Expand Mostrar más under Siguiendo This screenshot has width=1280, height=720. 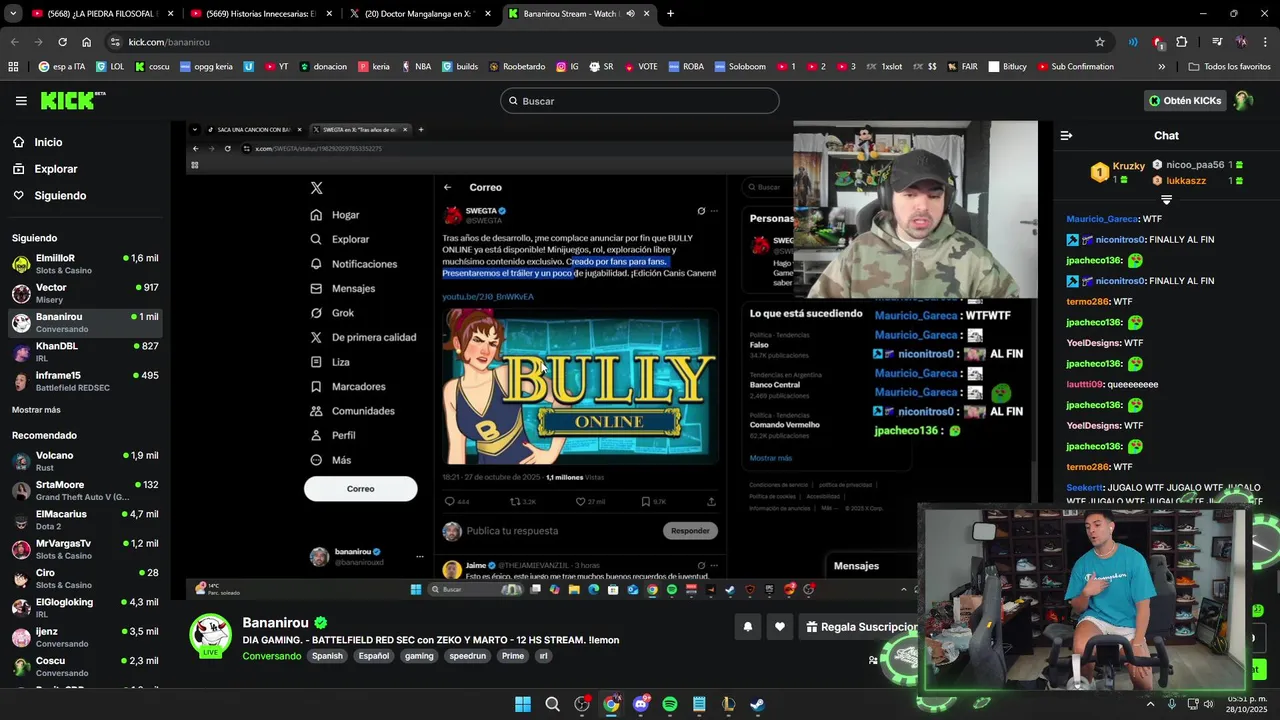tap(36, 410)
